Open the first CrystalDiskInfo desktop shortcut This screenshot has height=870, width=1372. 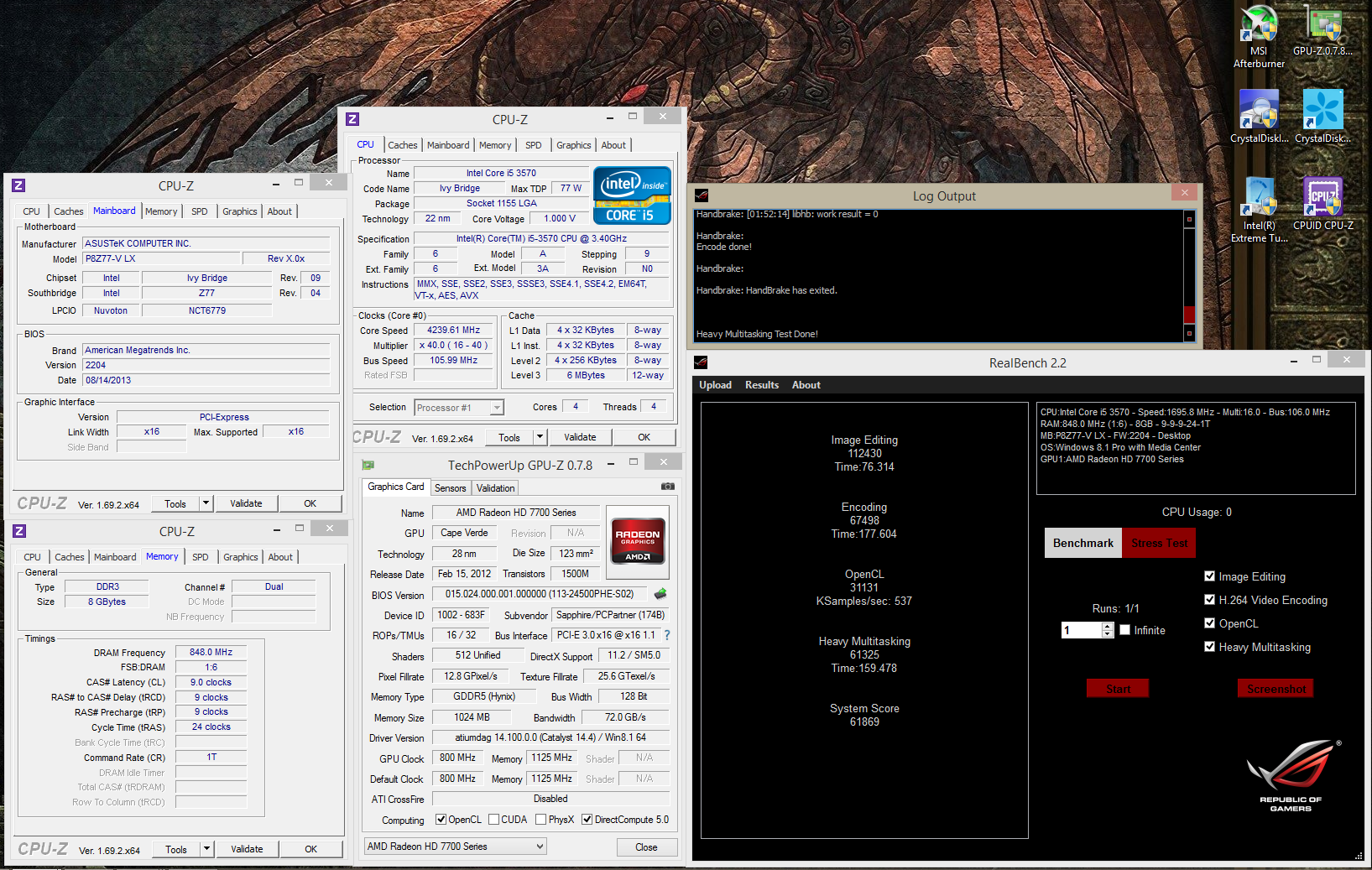(x=1259, y=117)
